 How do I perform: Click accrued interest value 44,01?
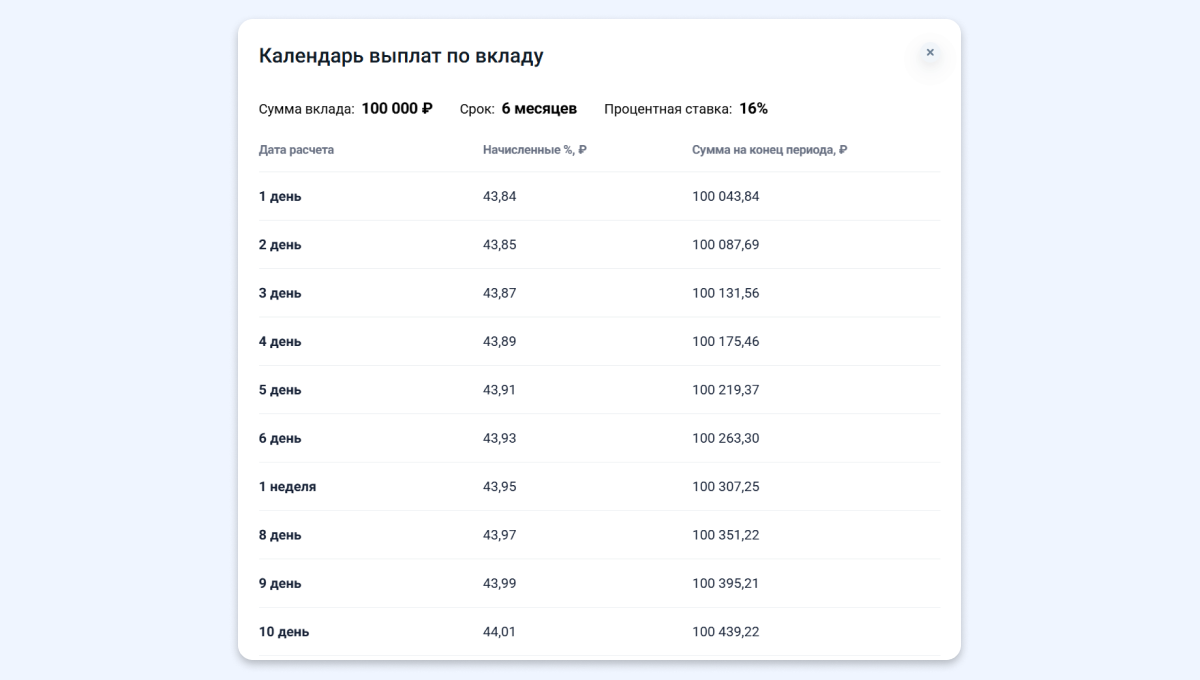pyautogui.click(x=500, y=632)
